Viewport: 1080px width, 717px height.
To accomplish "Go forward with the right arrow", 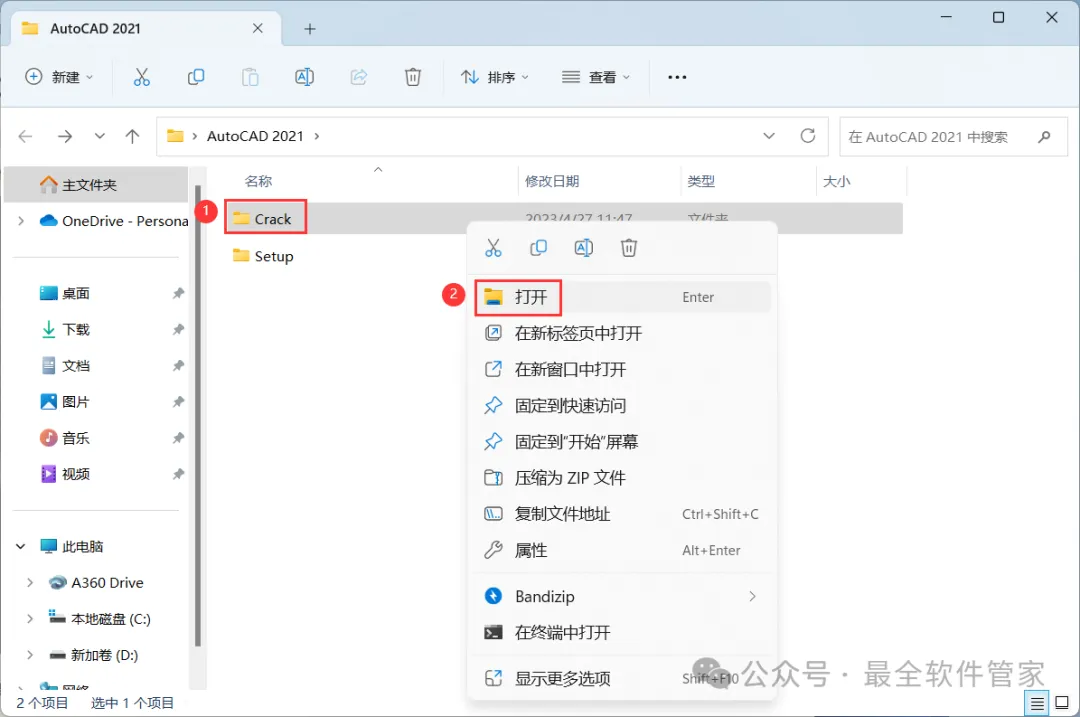I will (x=65, y=136).
